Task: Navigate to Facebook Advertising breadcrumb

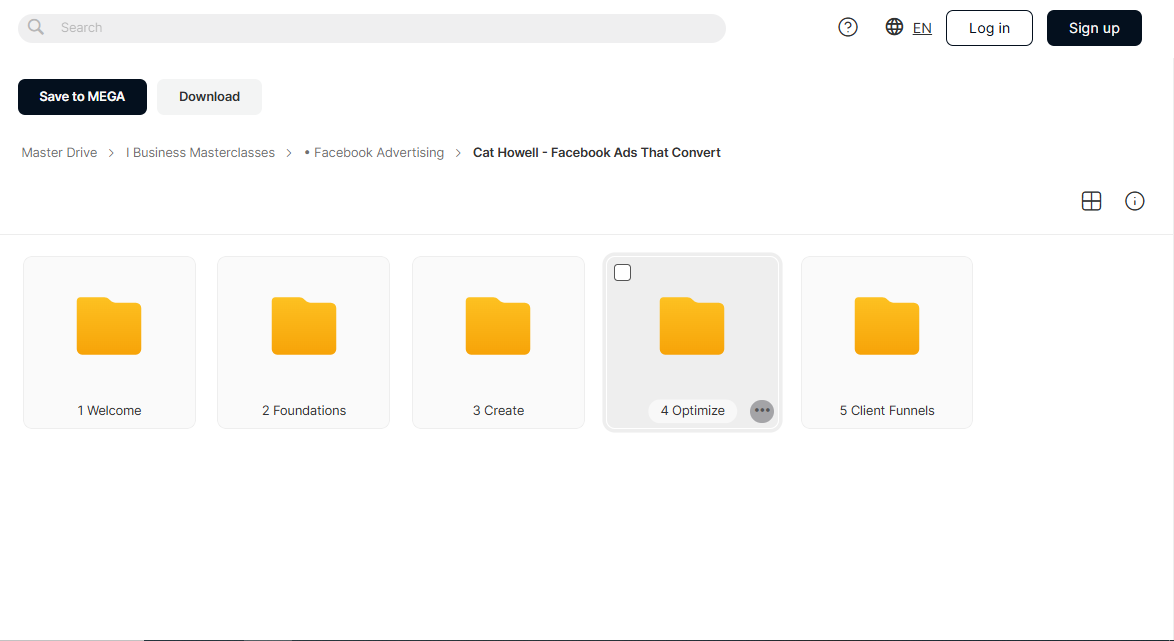Action: (x=374, y=153)
